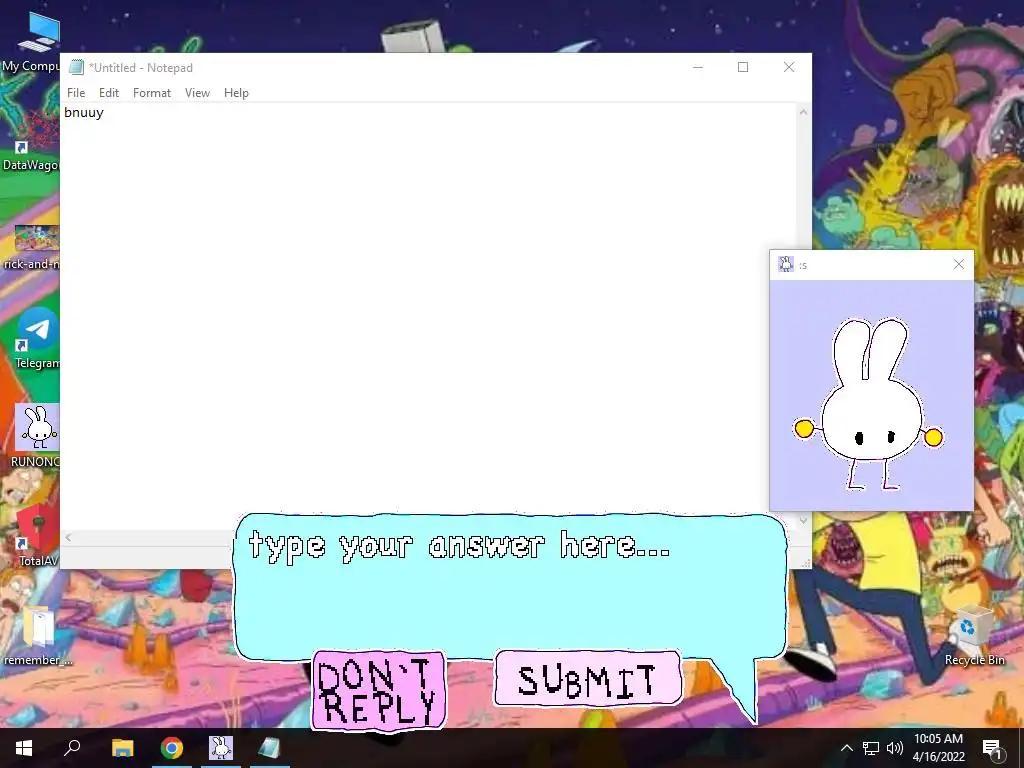Switch to bunny app on taskbar
Screen dimensions: 1024x768
pyautogui.click(x=221, y=748)
